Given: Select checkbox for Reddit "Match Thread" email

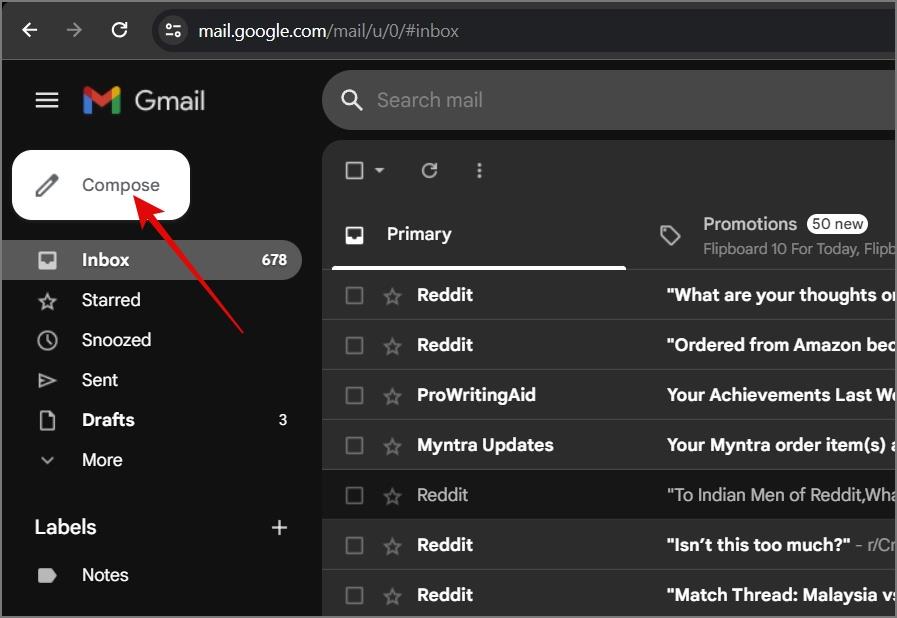Looking at the screenshot, I should point(354,595).
